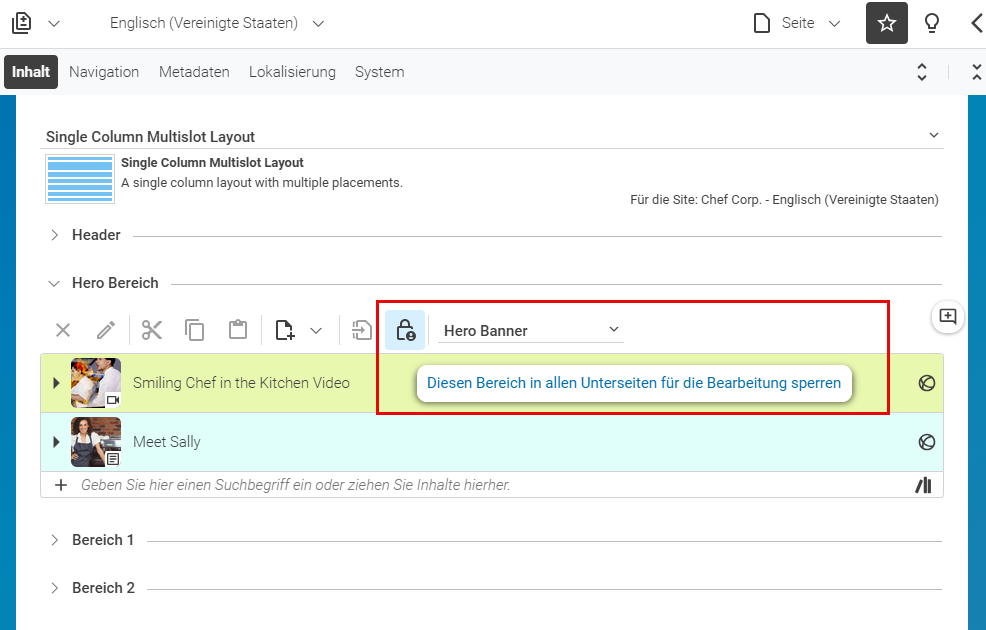This screenshot has height=630, width=986.
Task: Open the Englisch (Vereinigte Staaten) language dropdown
Action: click(217, 23)
